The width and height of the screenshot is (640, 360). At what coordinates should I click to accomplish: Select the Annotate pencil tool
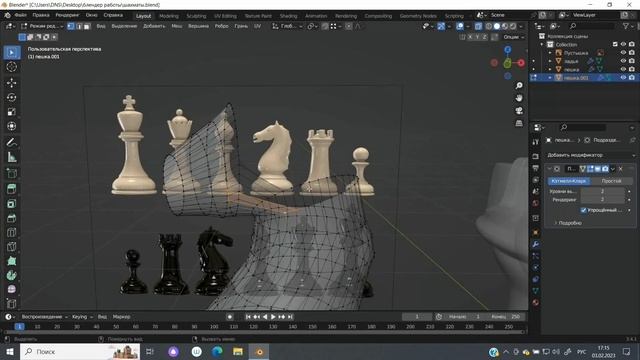click(x=11, y=142)
